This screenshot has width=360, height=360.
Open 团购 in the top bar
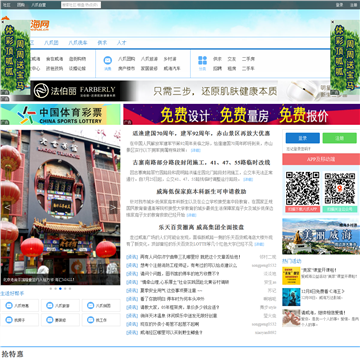(21, 5)
